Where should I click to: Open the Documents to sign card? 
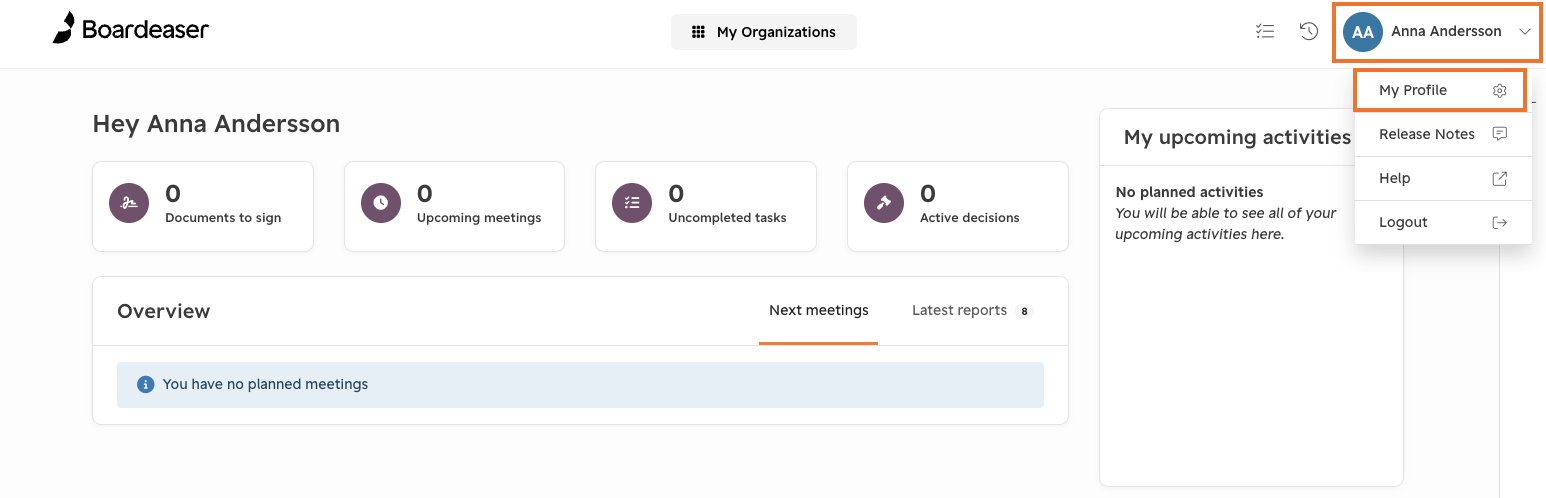(x=203, y=207)
